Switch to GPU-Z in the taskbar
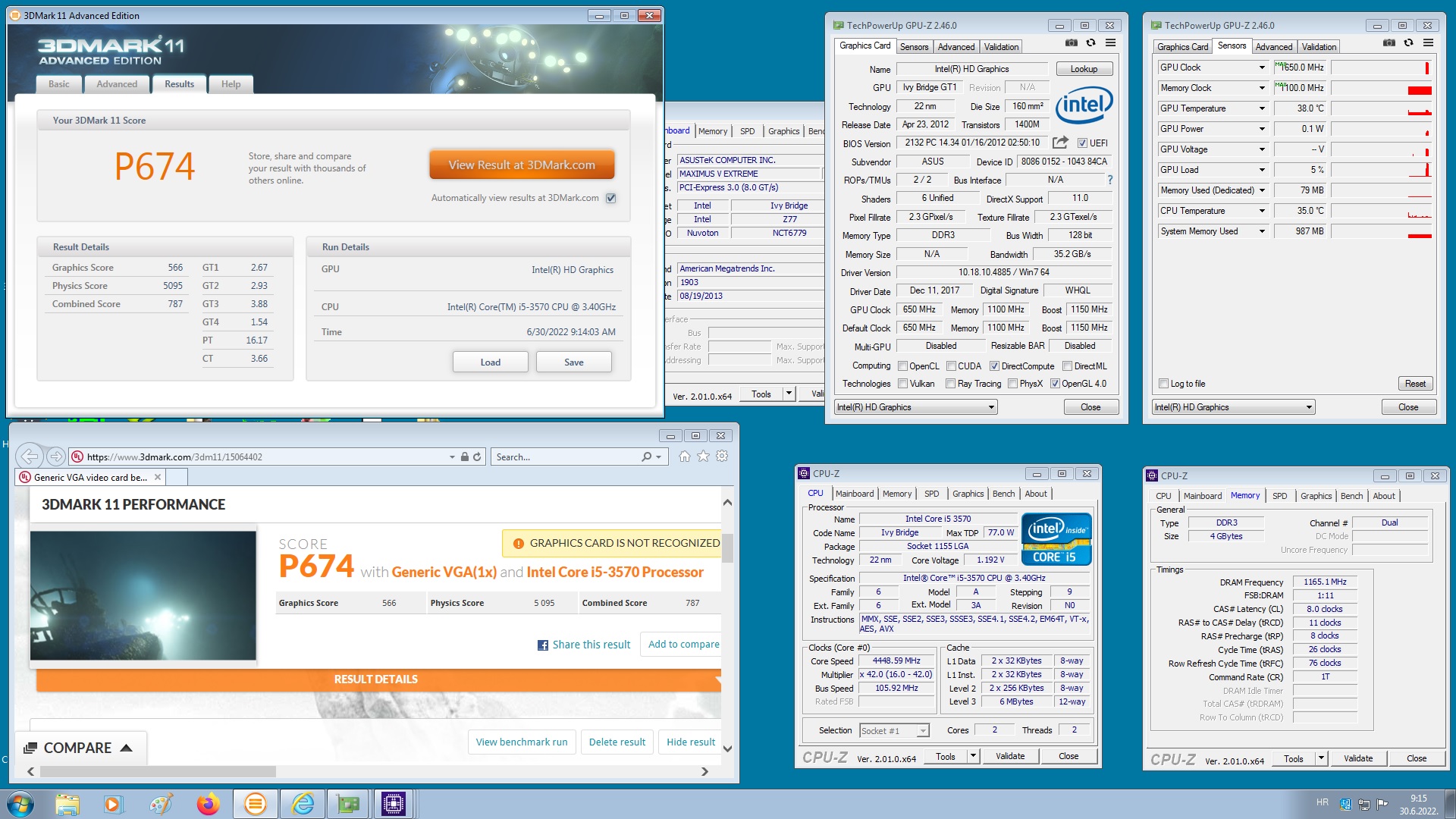Viewport: 1456px width, 819px height. coord(348,804)
